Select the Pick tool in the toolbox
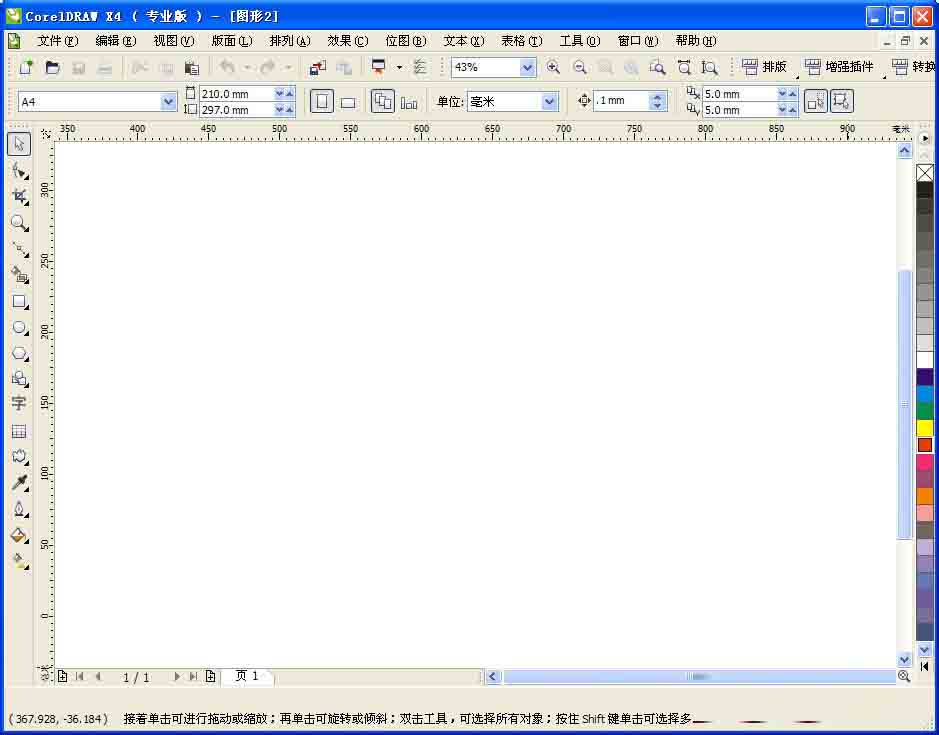 19,143
